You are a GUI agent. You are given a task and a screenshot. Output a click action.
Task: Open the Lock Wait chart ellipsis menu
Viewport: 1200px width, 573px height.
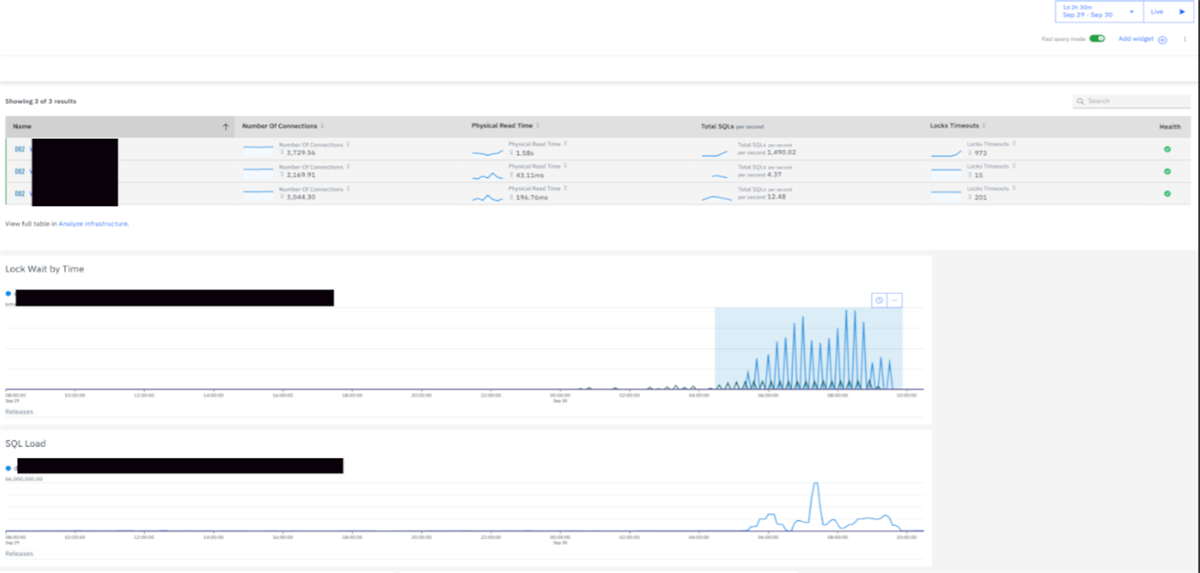coord(895,300)
